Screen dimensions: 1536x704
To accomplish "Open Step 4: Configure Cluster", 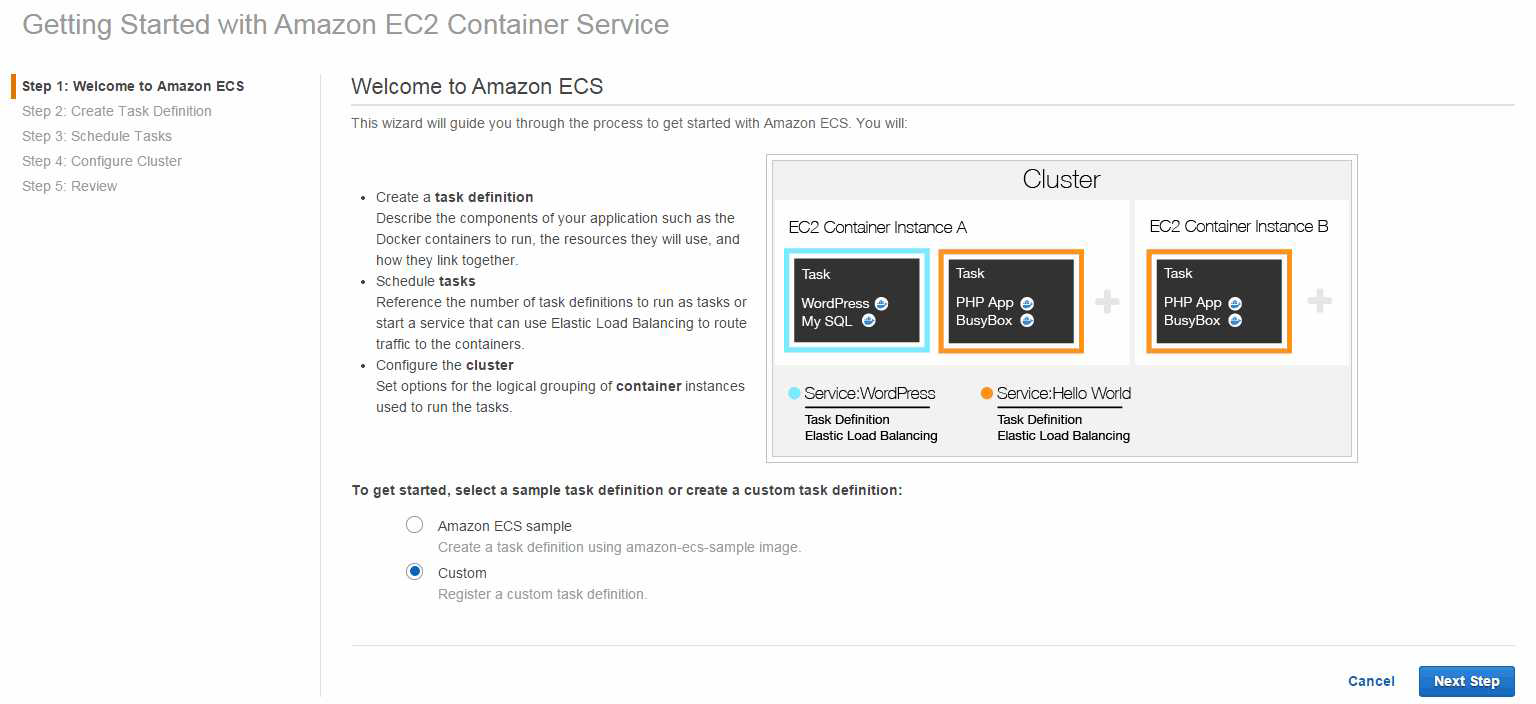I will (102, 161).
